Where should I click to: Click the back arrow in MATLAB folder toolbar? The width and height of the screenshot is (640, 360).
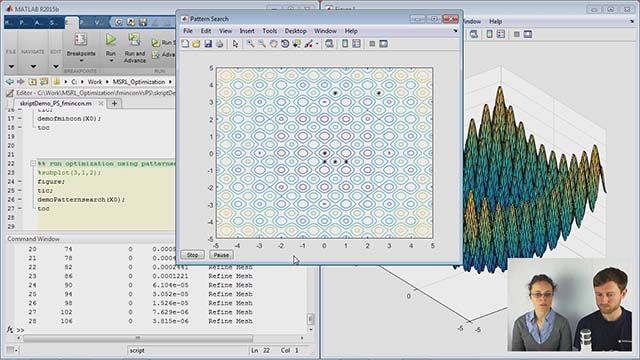(10, 82)
